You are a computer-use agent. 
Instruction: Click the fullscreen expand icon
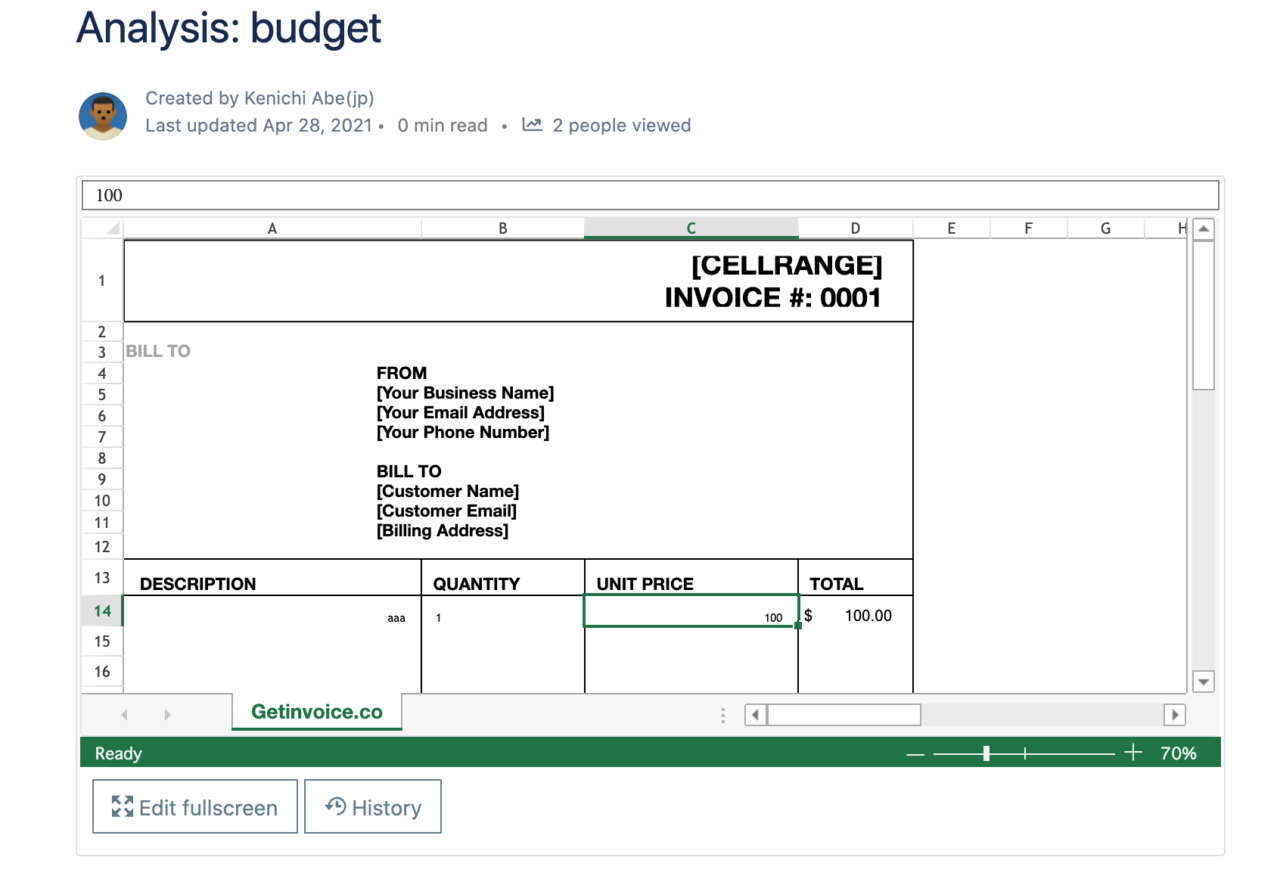[x=121, y=806]
